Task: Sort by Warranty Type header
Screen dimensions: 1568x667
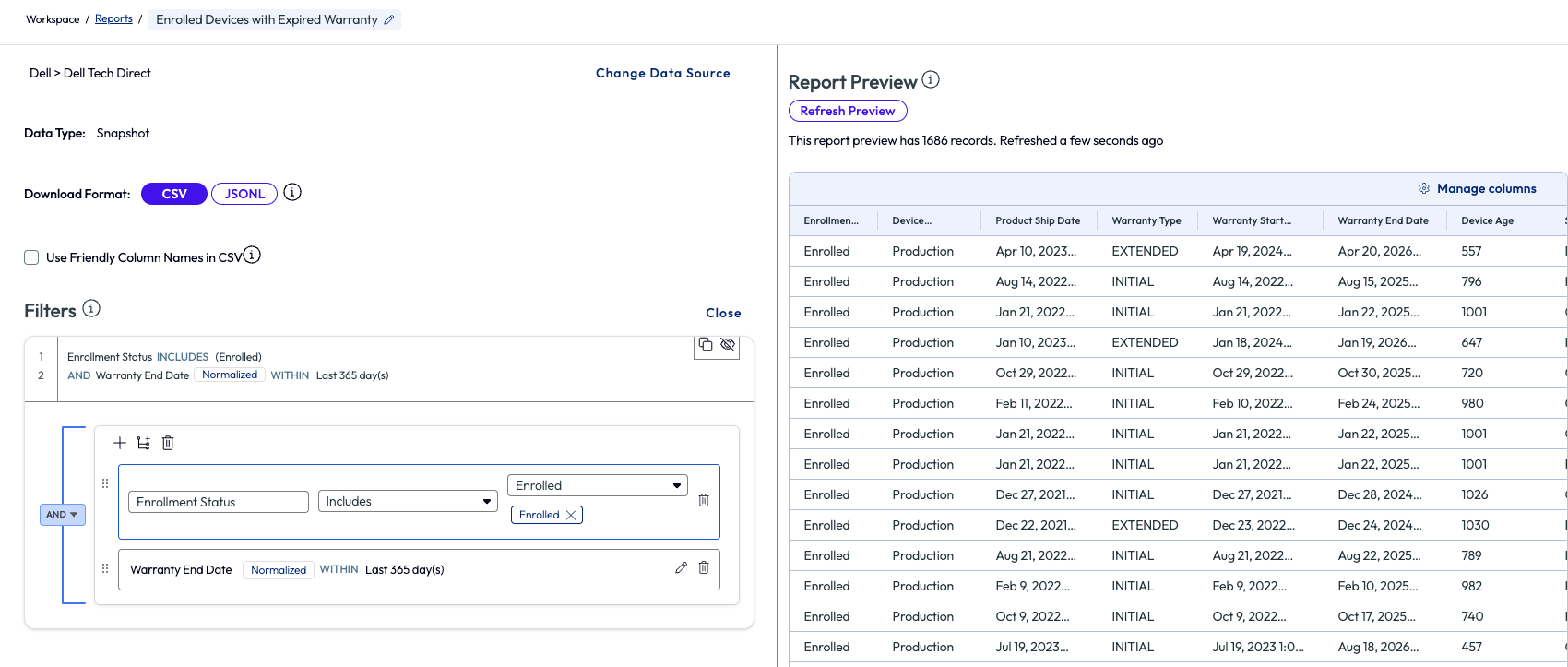Action: pos(1146,220)
